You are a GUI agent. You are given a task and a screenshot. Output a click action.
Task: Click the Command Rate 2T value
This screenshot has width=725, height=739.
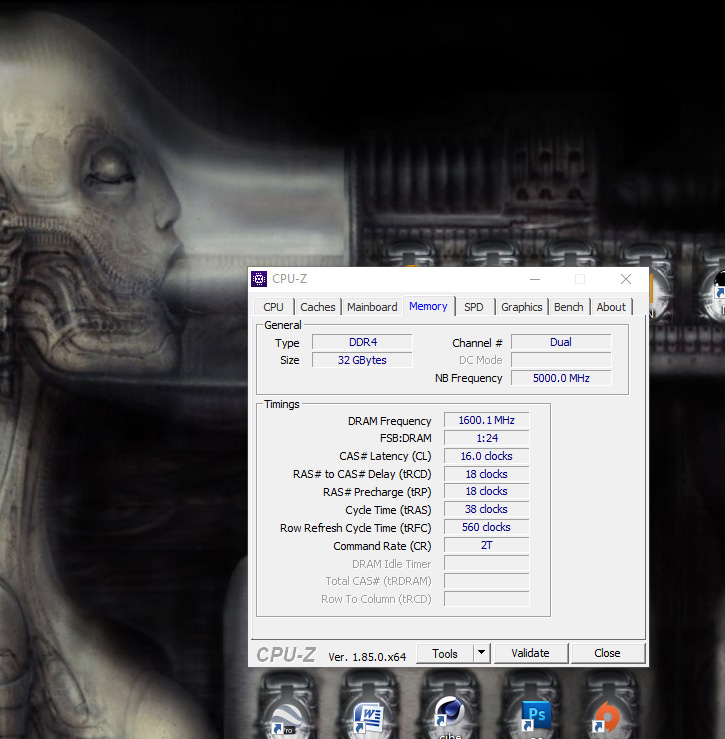(x=486, y=545)
